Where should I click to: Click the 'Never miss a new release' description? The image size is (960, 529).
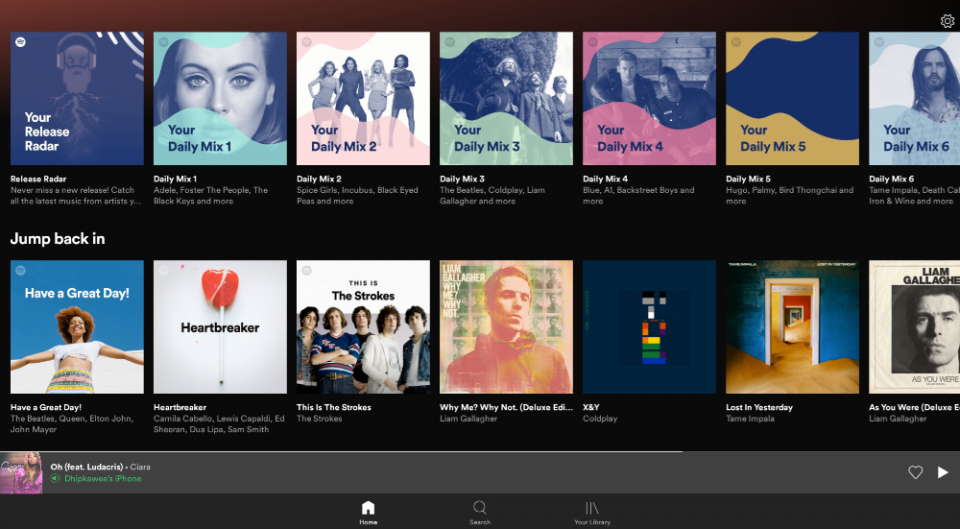[76, 195]
